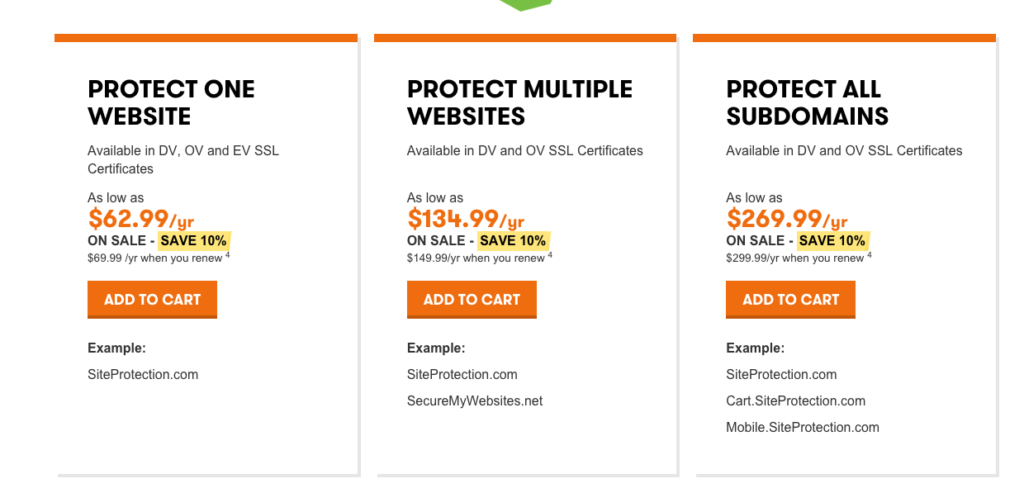Click footnote 4 beside $299.99 renewal price
The width and height of the screenshot is (1024, 488).
coord(868,255)
